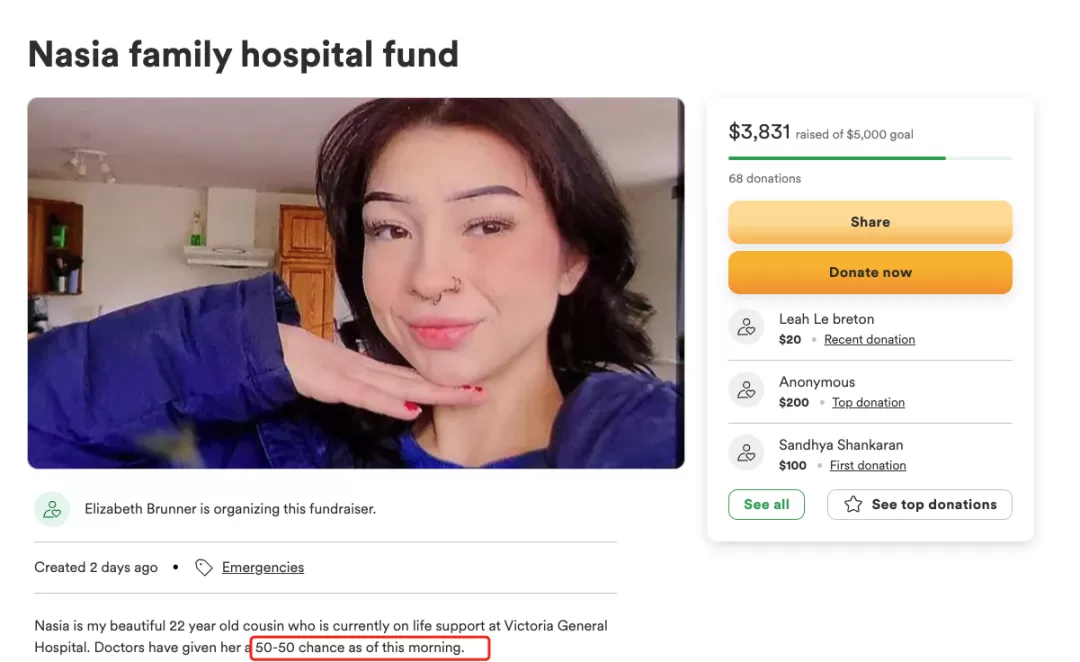Click the highlighted 50-50 chance text
Viewport: 1080px width, 662px height.
(x=360, y=648)
